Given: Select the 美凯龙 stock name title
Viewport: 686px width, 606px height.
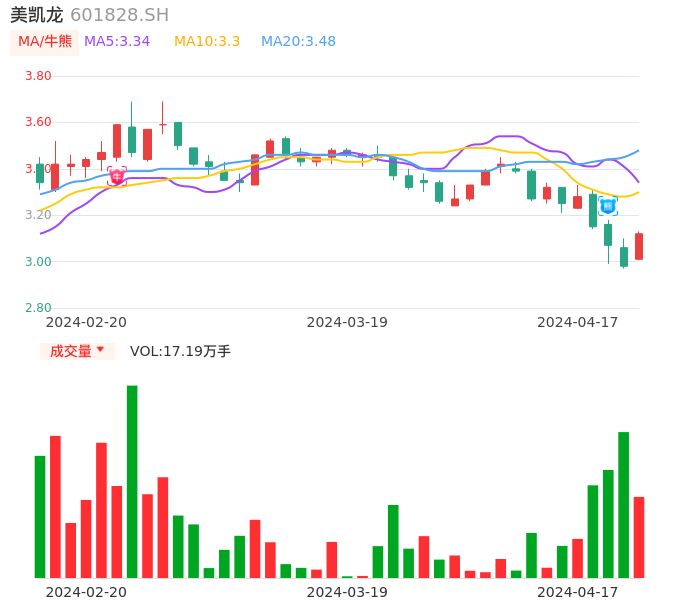Looking at the screenshot, I should point(36,15).
